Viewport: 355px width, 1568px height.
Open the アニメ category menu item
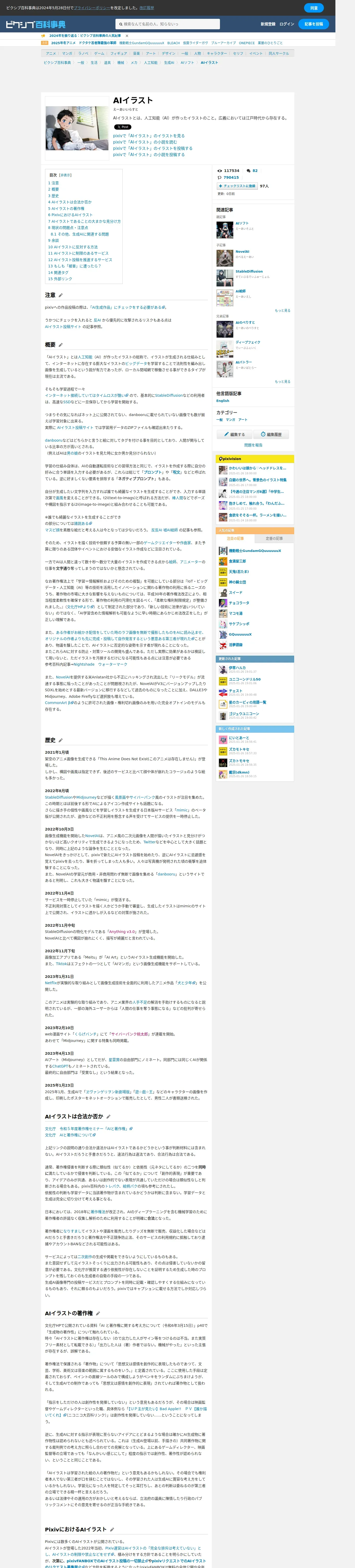[51, 54]
